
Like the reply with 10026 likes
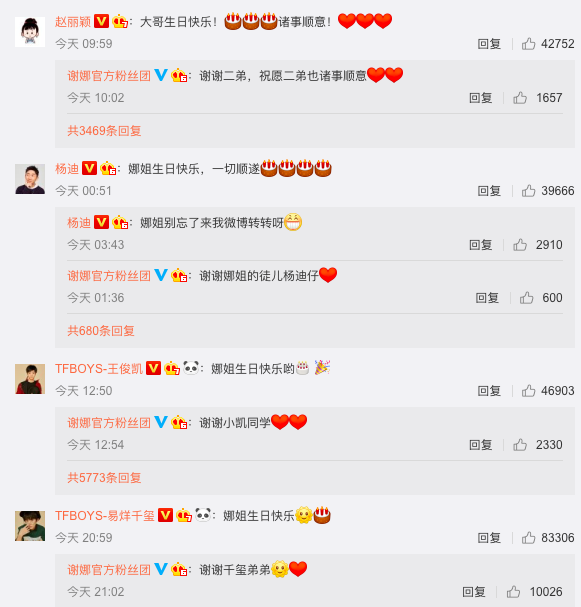pos(513,592)
